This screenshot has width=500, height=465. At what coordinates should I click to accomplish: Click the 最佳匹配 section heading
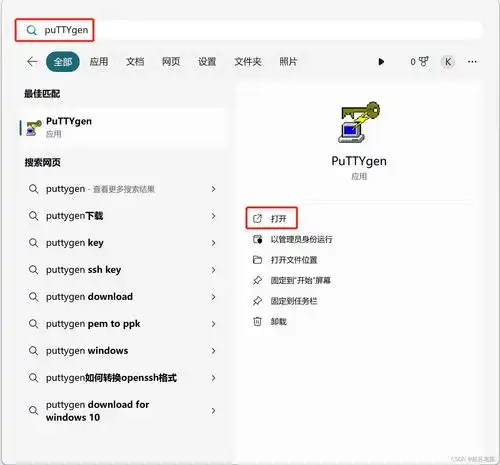pos(42,94)
